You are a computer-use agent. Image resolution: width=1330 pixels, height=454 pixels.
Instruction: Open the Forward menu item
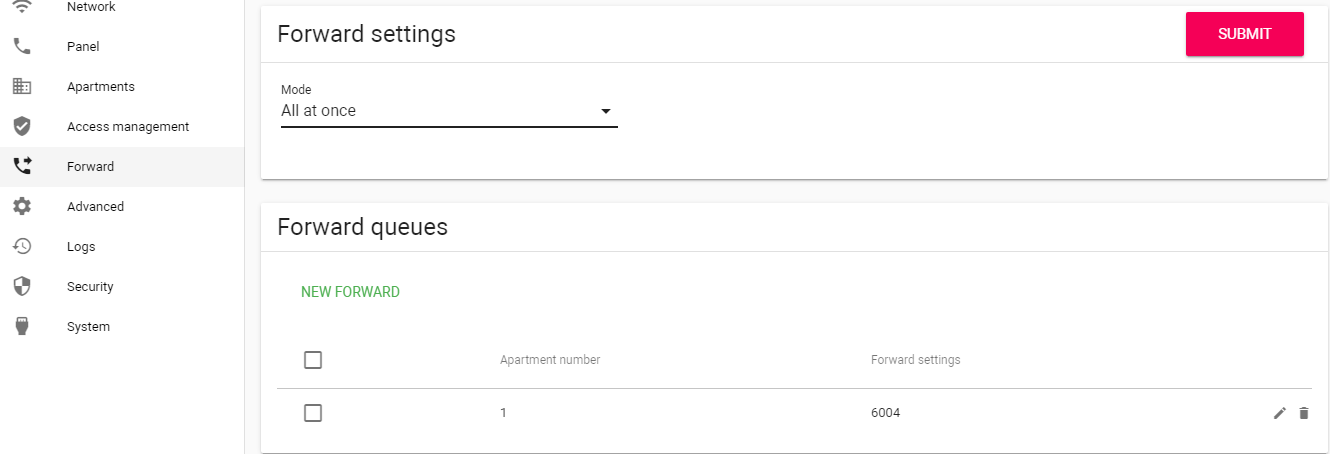pyautogui.click(x=91, y=167)
